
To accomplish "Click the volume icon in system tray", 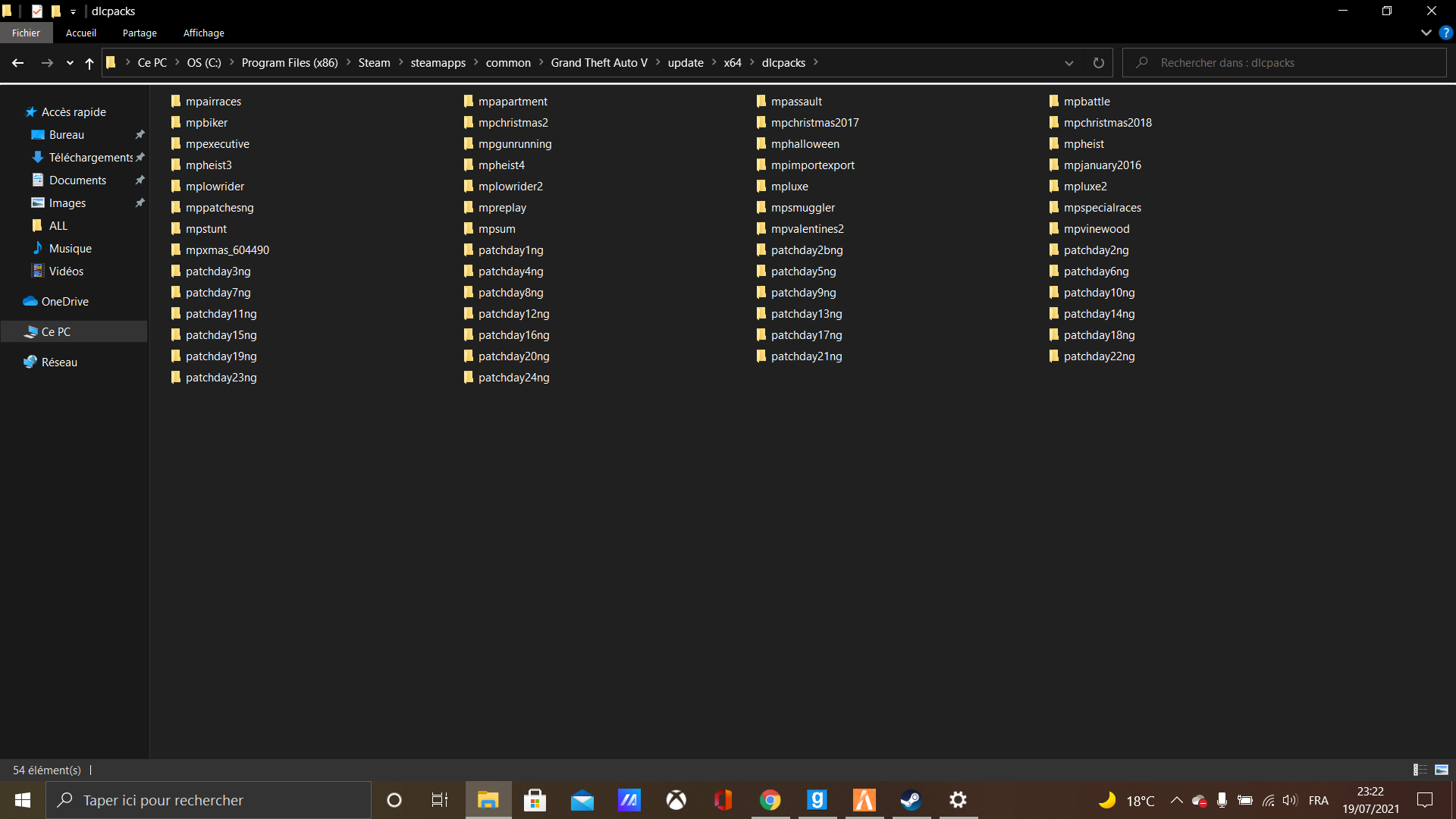I will pos(1289,800).
